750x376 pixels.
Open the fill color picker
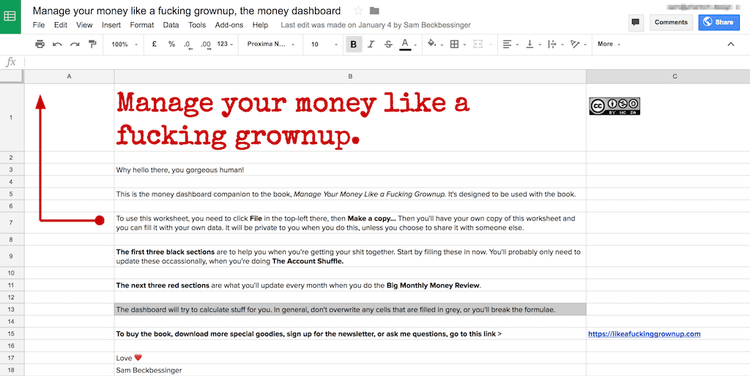click(x=432, y=44)
